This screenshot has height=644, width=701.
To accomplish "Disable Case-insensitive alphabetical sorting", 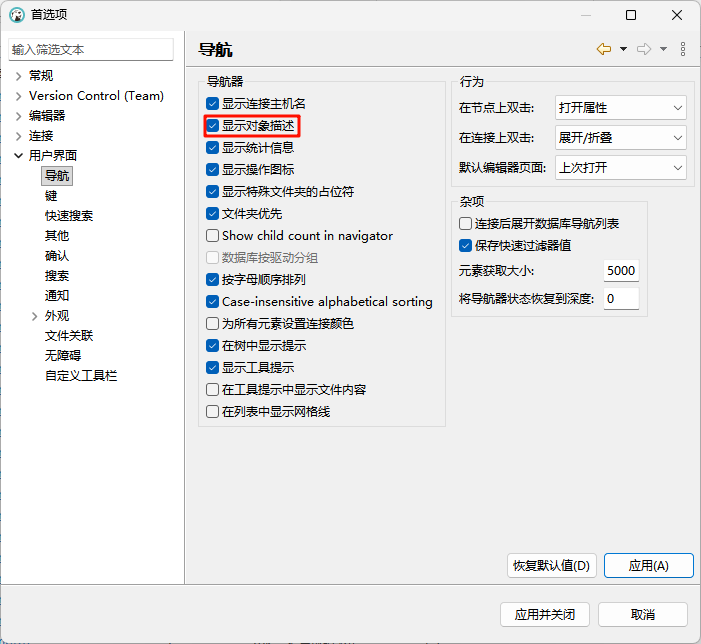I will tap(212, 302).
